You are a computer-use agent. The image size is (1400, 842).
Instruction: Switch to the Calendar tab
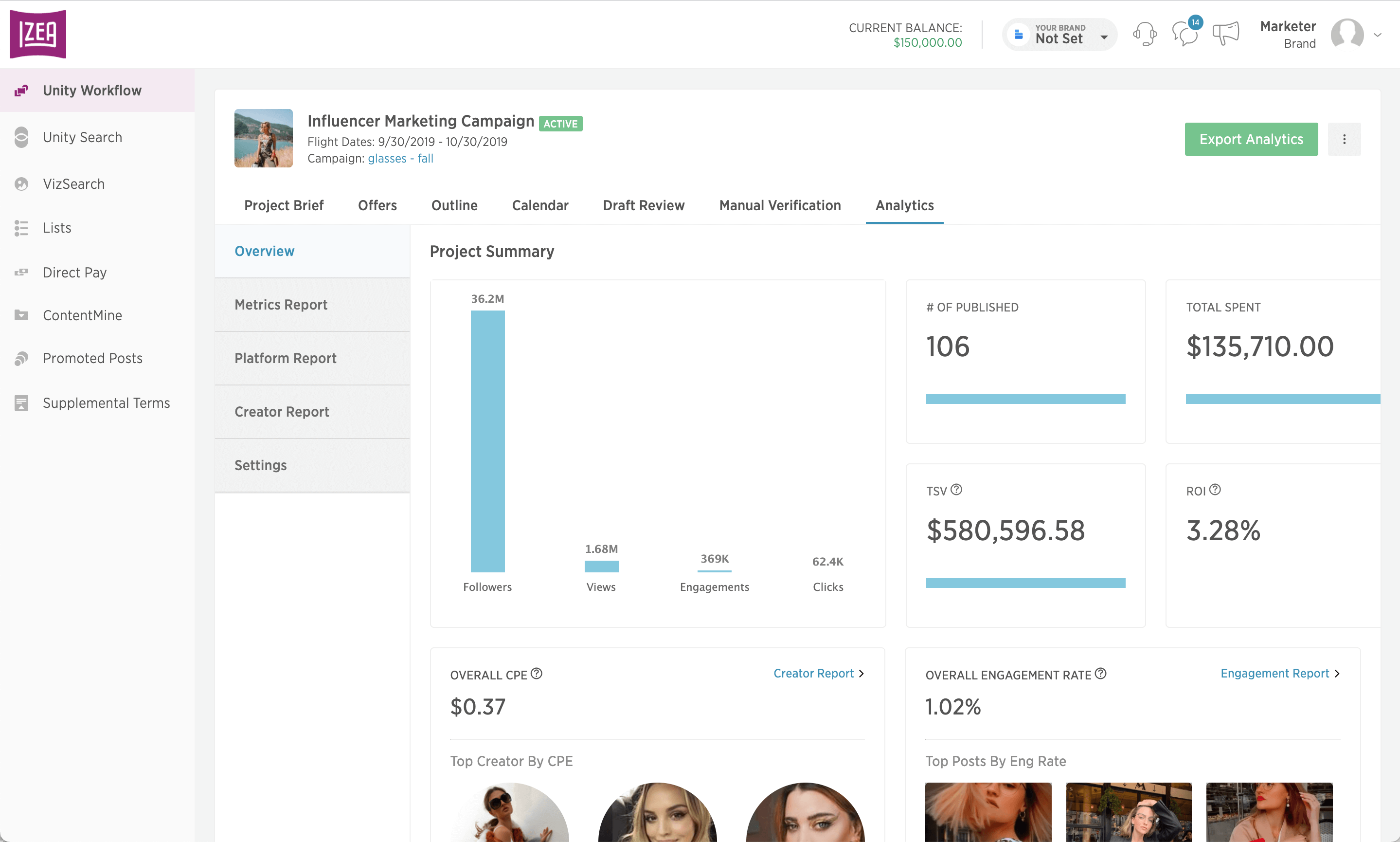pyautogui.click(x=540, y=205)
